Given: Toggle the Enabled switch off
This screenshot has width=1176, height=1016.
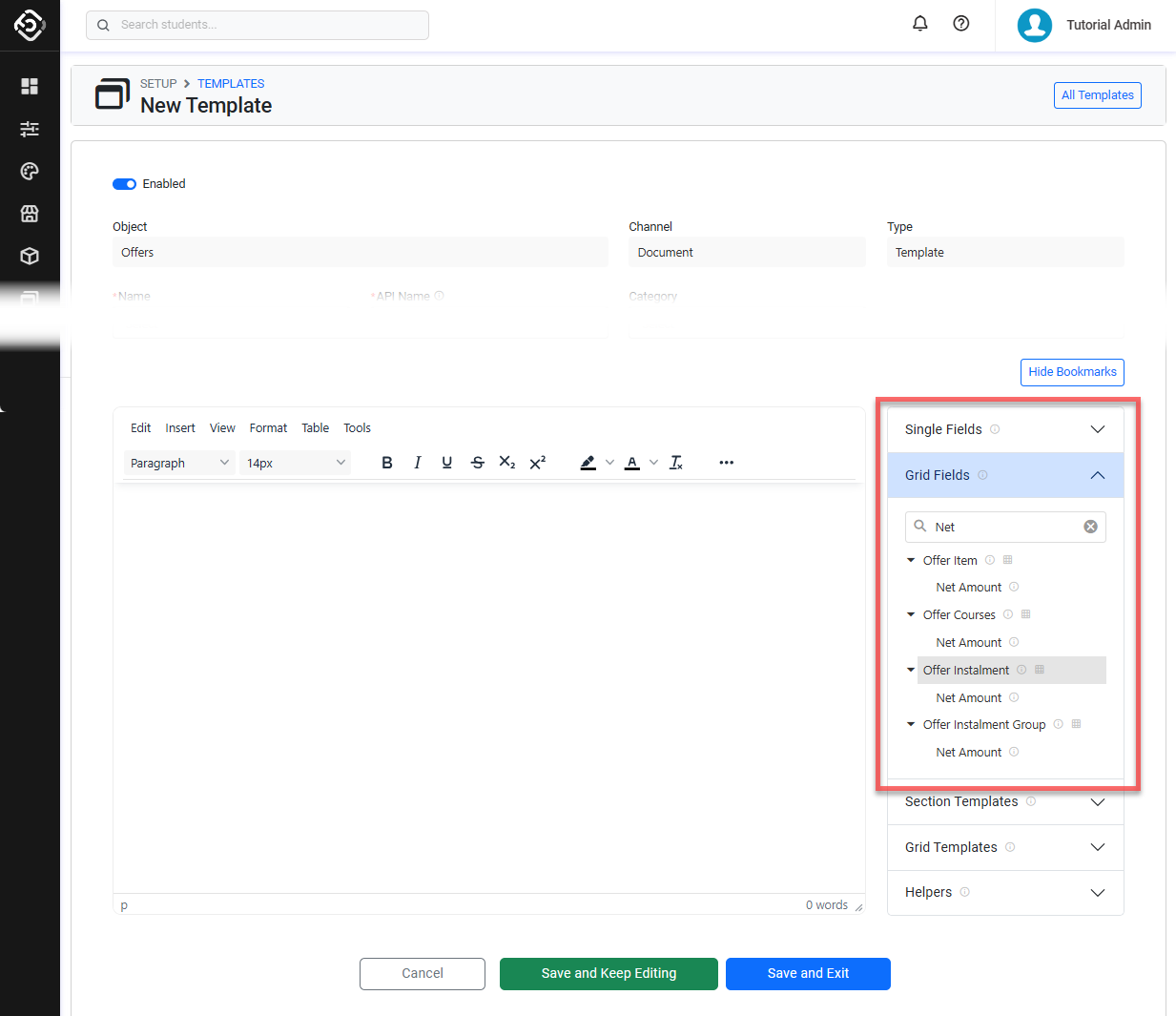Looking at the screenshot, I should [x=124, y=184].
